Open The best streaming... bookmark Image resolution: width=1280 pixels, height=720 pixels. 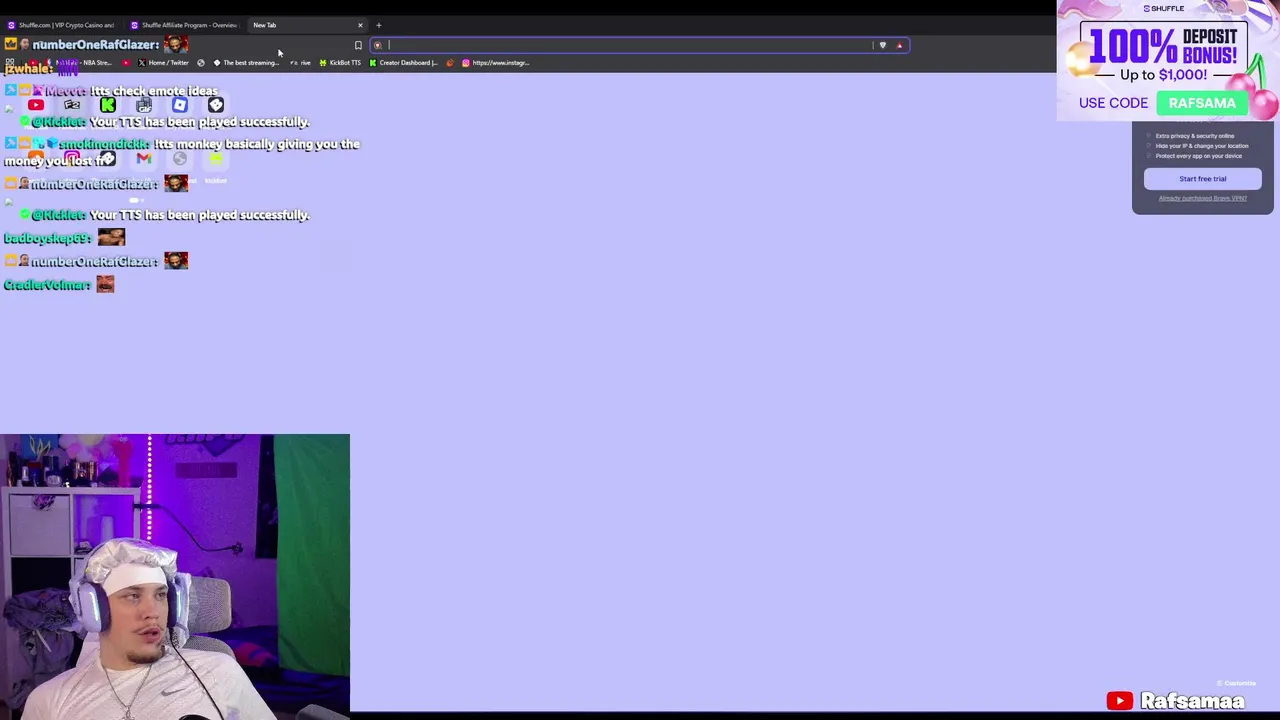(245, 63)
